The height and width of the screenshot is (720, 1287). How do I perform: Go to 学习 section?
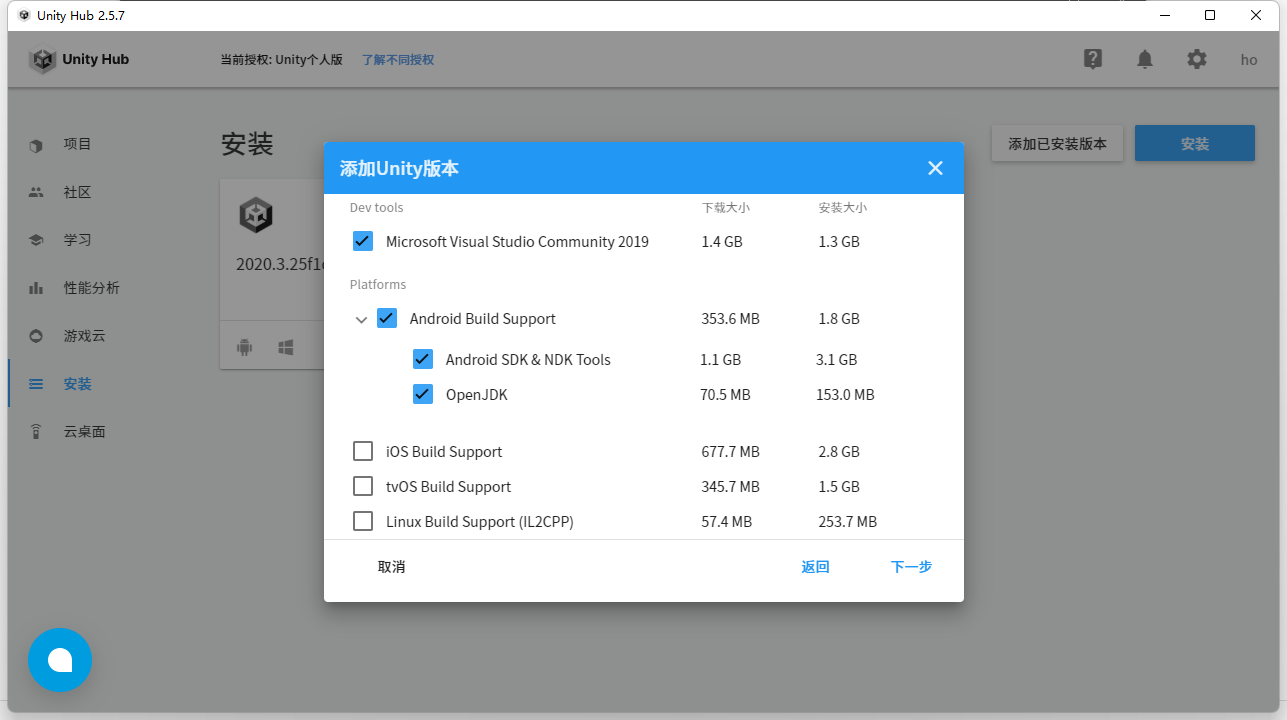tap(78, 240)
